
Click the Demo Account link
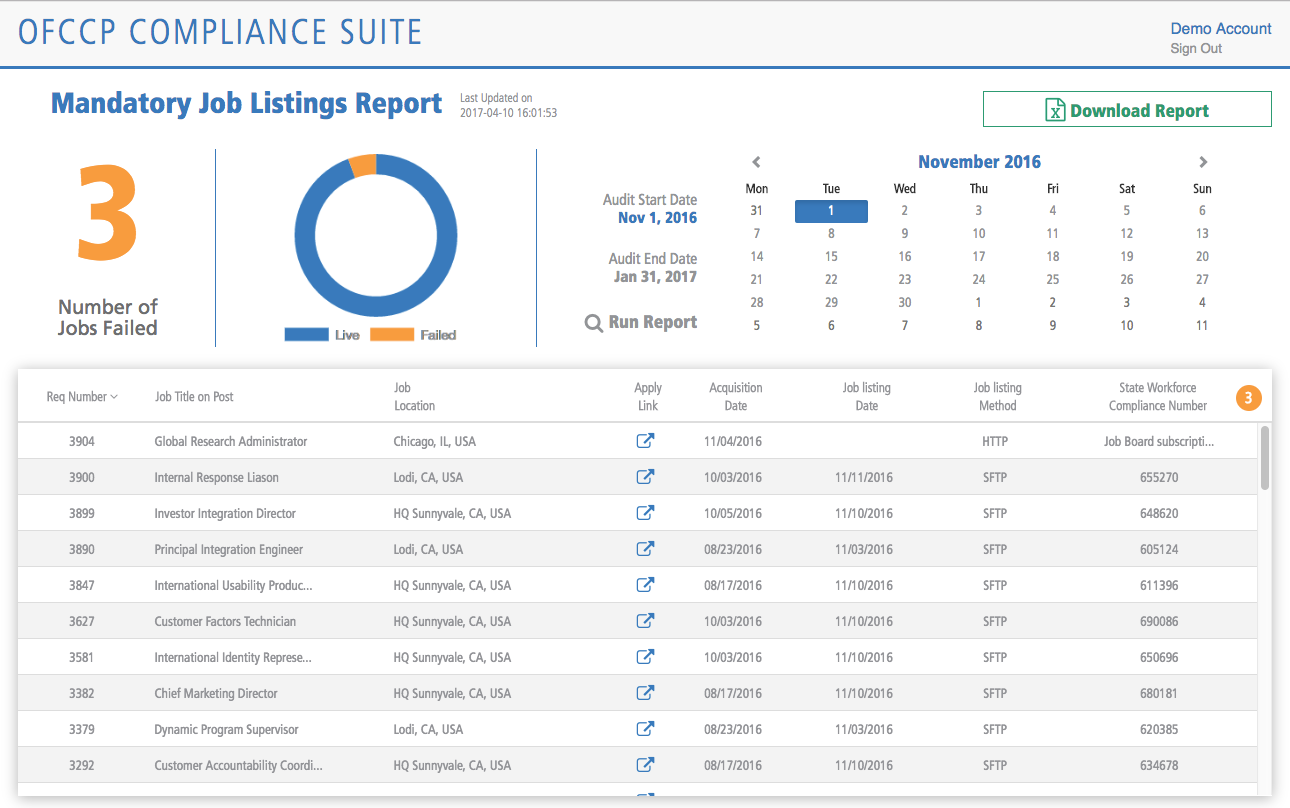pyautogui.click(x=1220, y=29)
